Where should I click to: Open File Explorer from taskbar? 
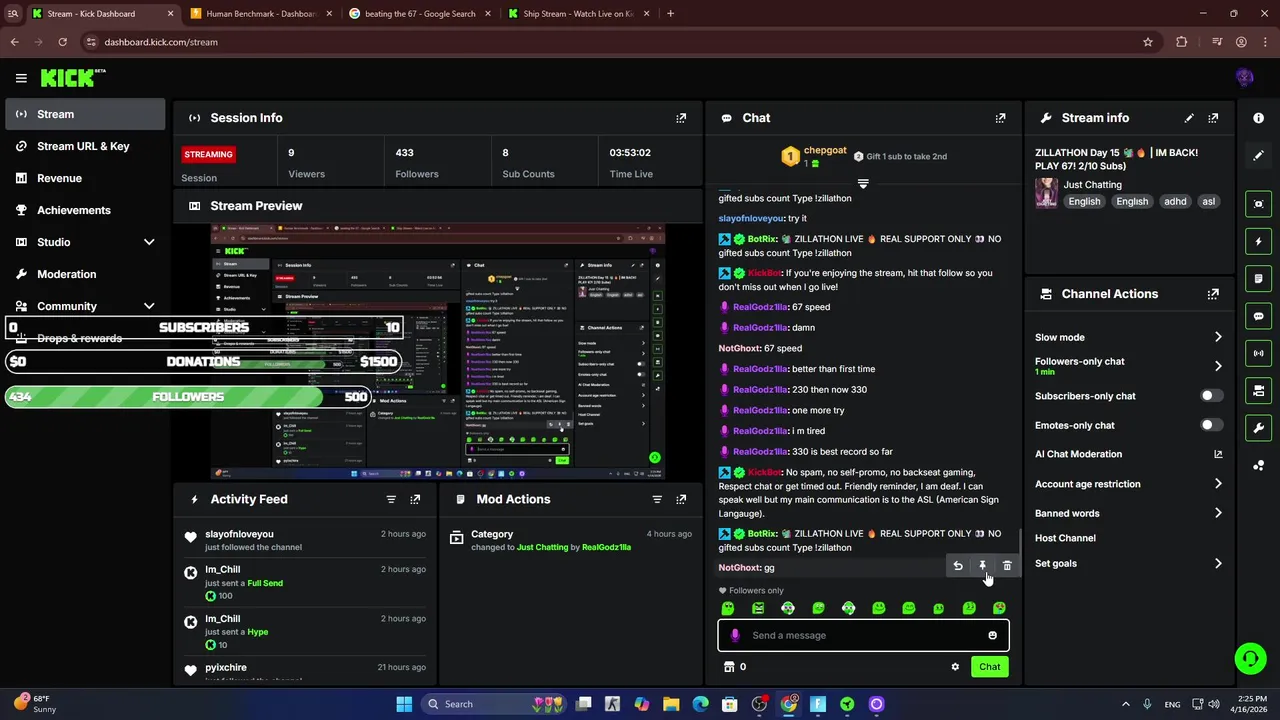pos(671,704)
